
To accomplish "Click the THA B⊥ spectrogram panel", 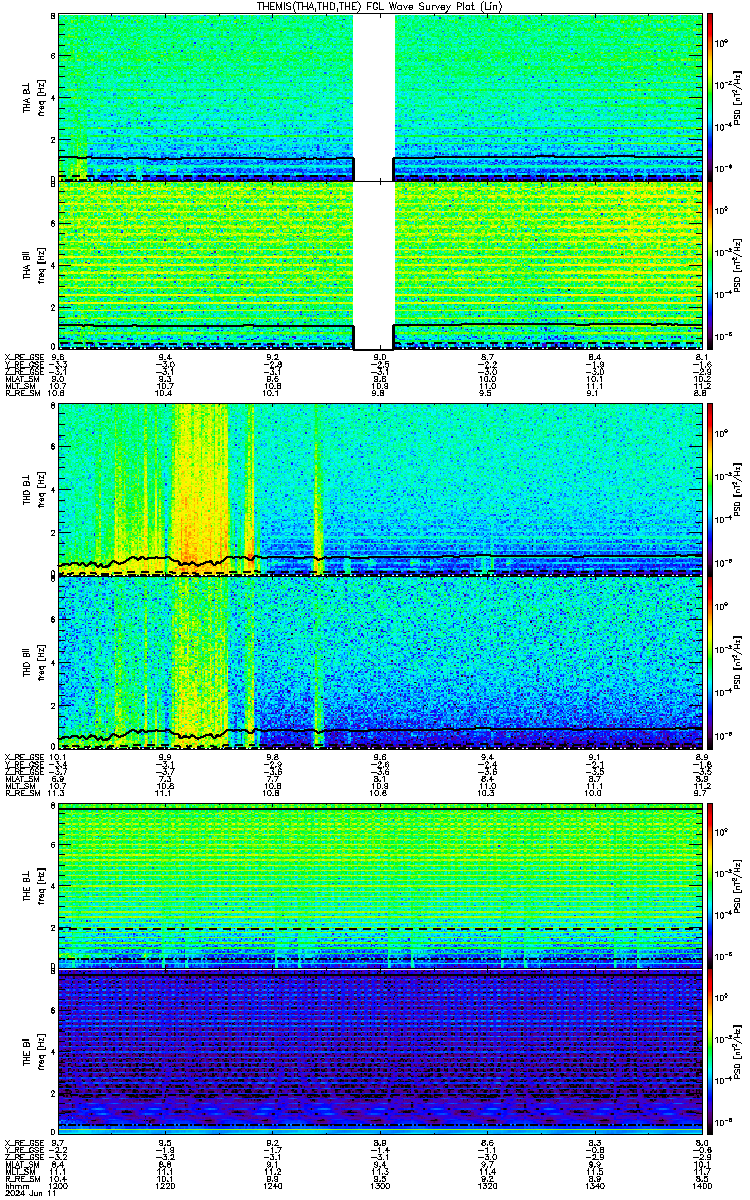I will (x=380, y=97).
